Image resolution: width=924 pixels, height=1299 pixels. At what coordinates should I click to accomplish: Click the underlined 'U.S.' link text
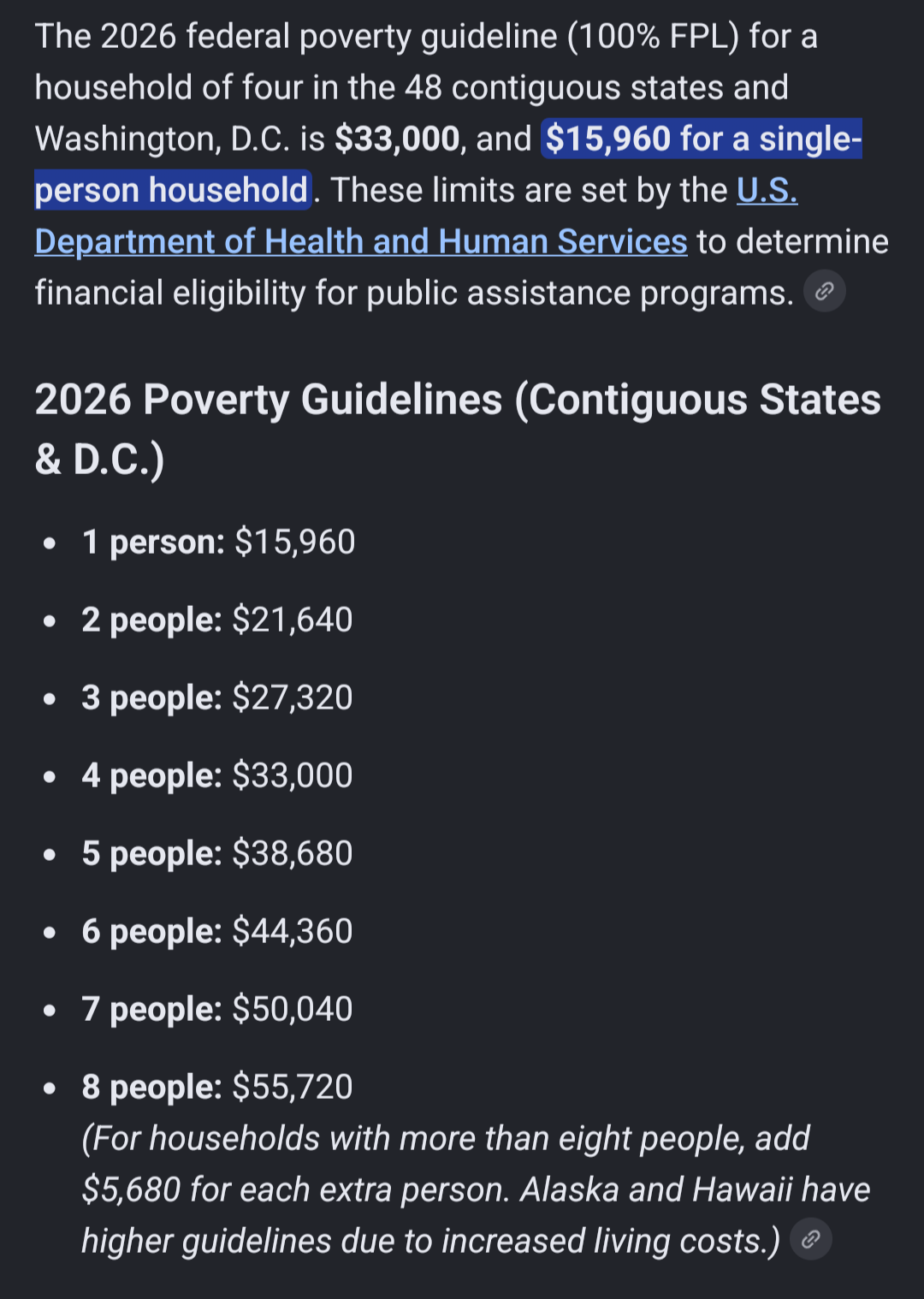[x=767, y=190]
